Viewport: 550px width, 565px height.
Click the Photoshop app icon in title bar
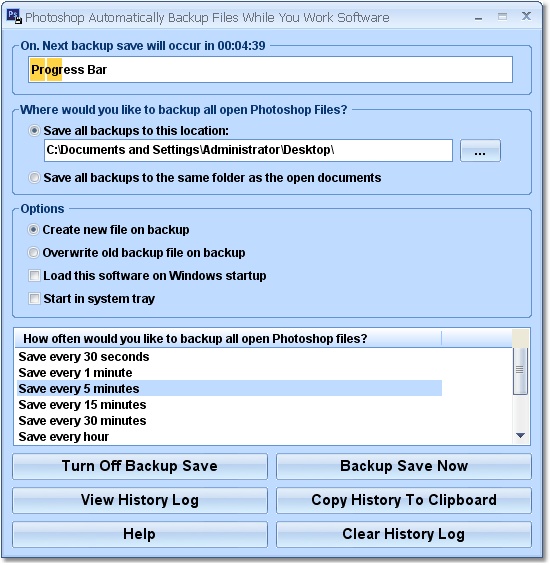pyautogui.click(x=14, y=17)
